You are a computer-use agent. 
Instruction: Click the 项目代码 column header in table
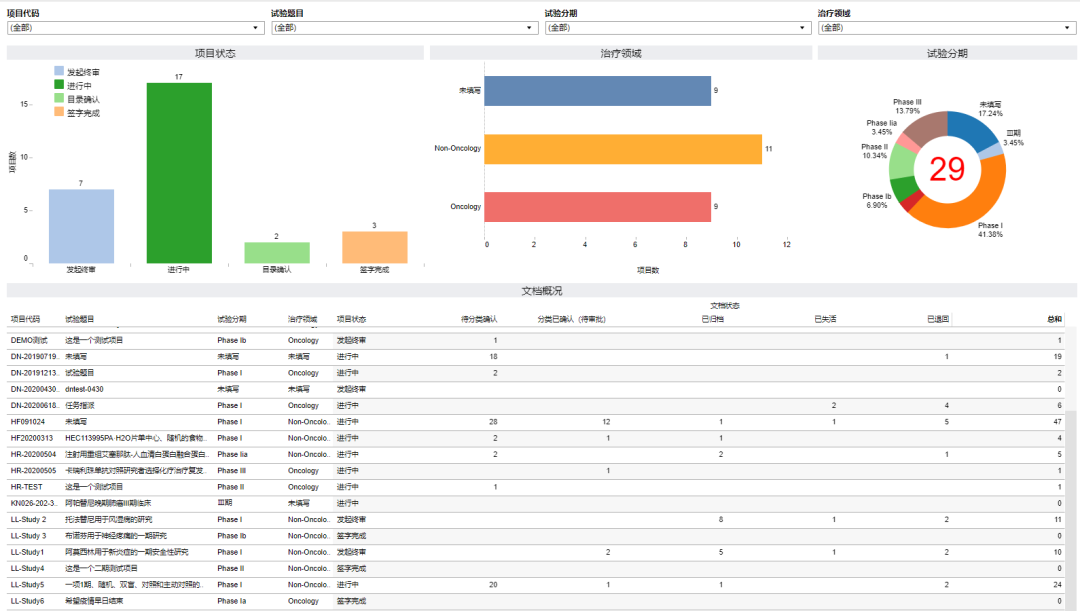25,319
